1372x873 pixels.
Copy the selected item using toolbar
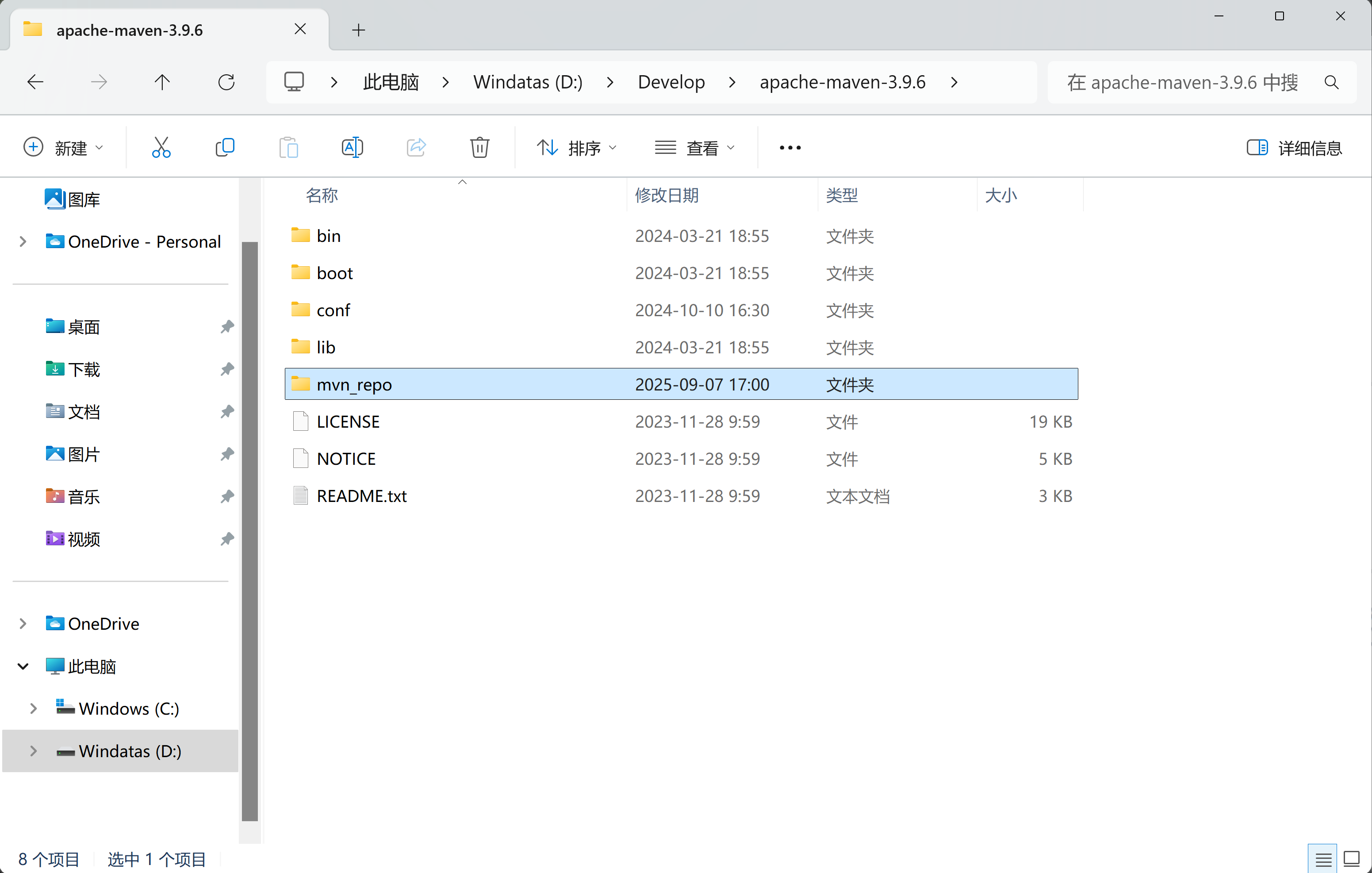[225, 147]
